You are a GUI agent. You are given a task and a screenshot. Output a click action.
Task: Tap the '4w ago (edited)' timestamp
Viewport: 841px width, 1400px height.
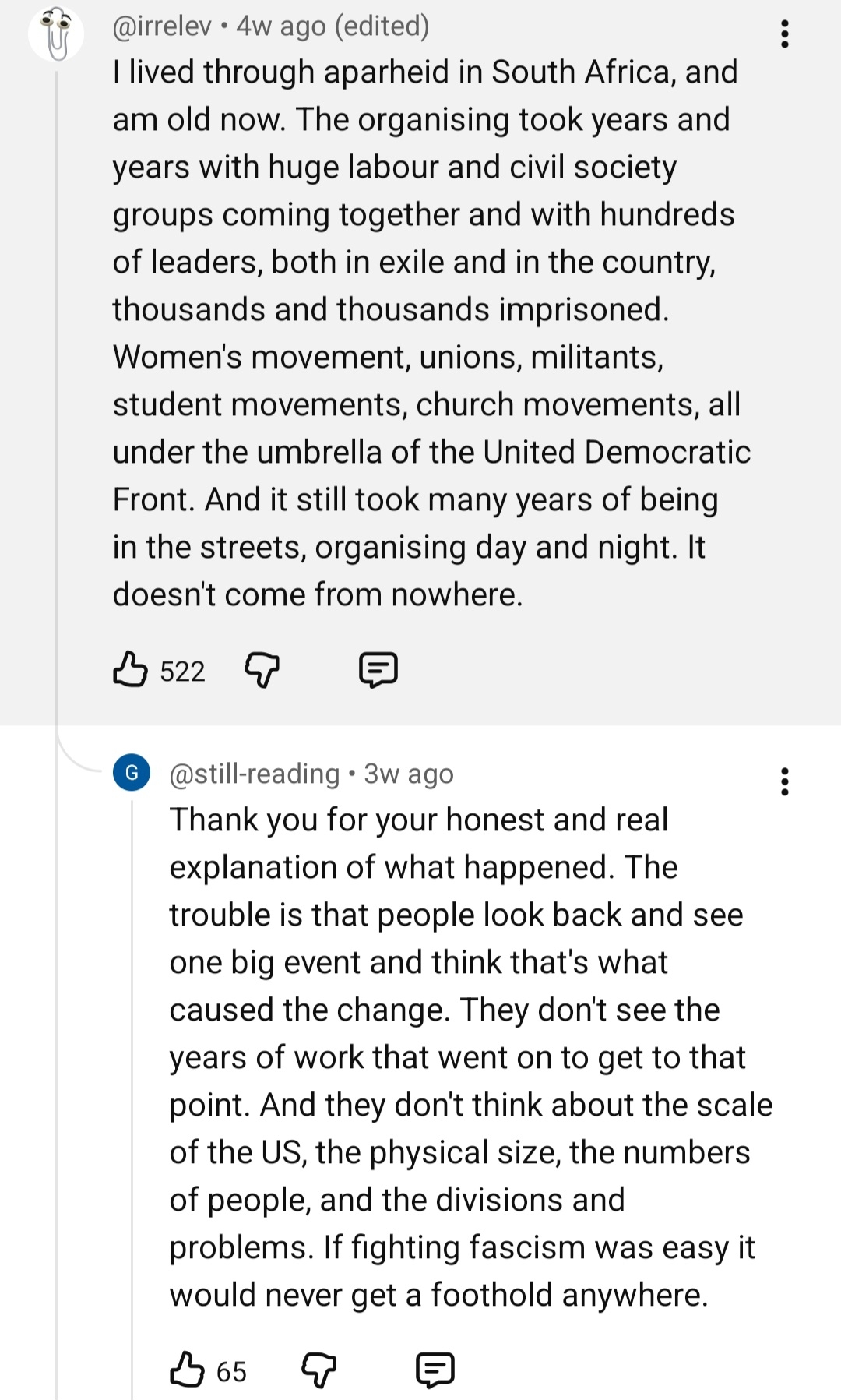(x=333, y=26)
